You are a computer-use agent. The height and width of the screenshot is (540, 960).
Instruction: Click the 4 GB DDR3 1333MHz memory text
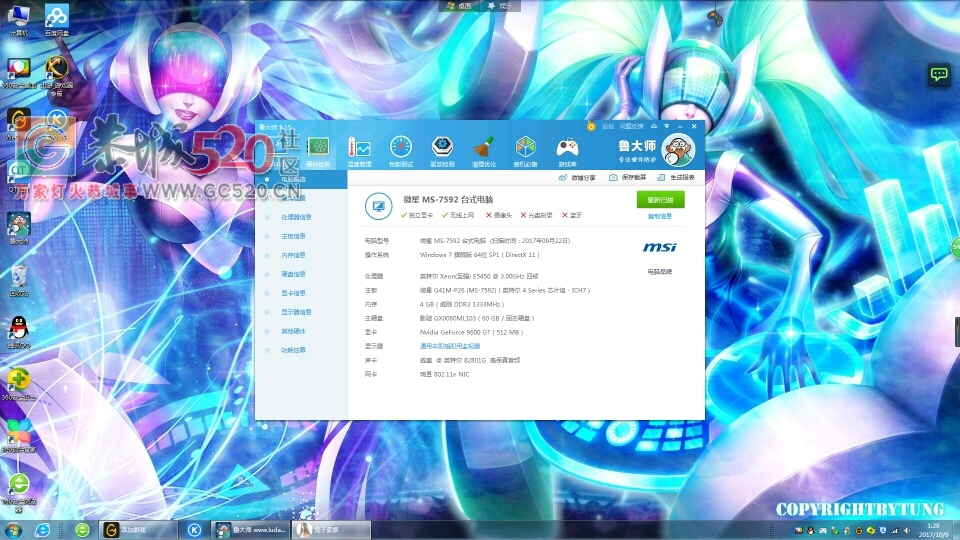462,304
